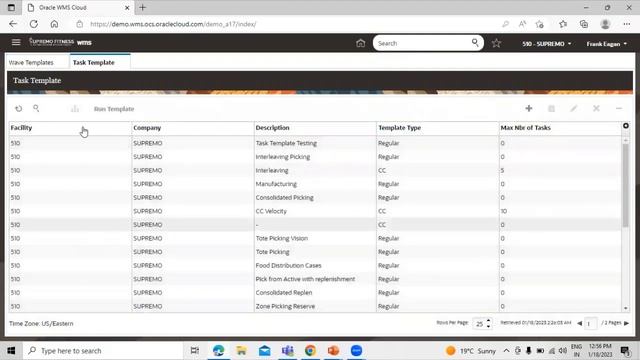Open the grid column settings circle icon
This screenshot has width=640, height=360.
pyautogui.click(x=626, y=126)
